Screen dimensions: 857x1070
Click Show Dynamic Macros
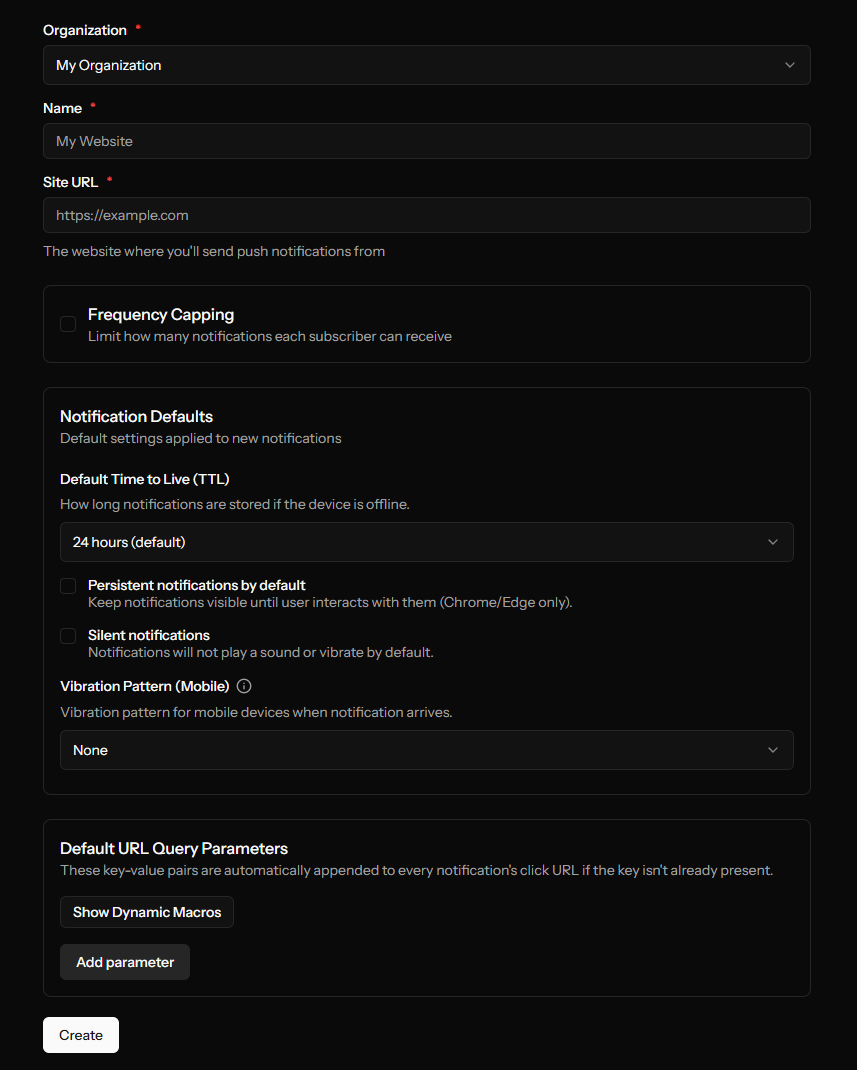pyautogui.click(x=146, y=911)
